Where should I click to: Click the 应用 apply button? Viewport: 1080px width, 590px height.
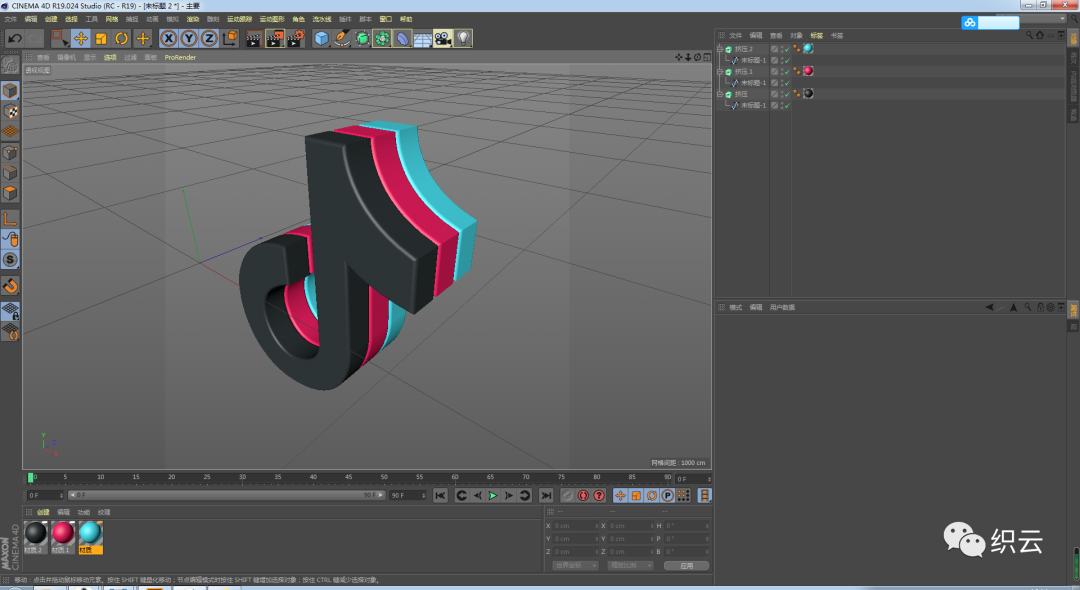pos(687,566)
